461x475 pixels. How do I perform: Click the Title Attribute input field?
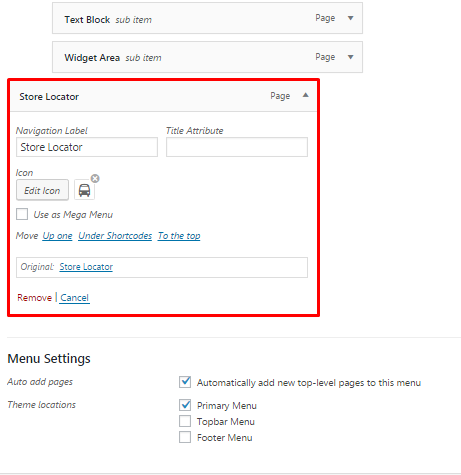[237, 147]
